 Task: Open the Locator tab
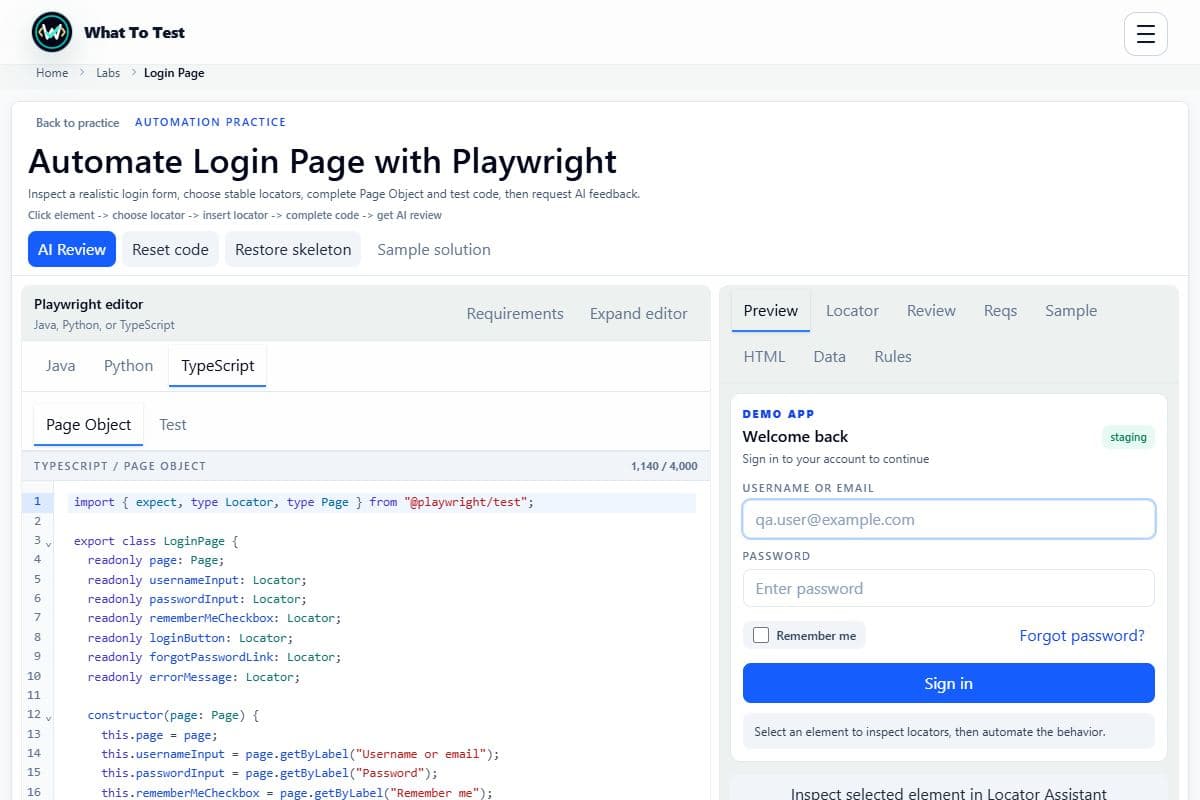(x=853, y=311)
